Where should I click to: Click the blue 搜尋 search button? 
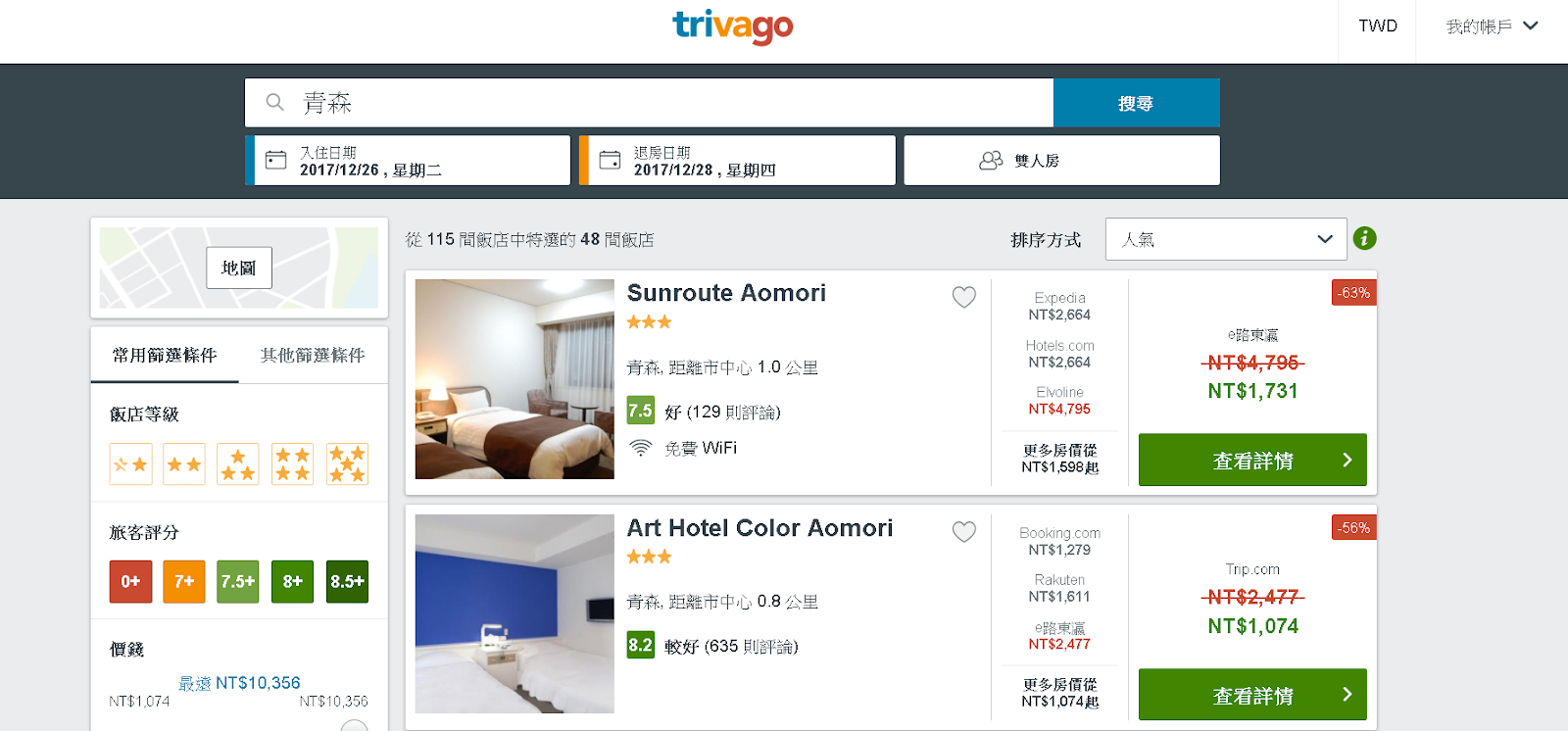[1137, 103]
